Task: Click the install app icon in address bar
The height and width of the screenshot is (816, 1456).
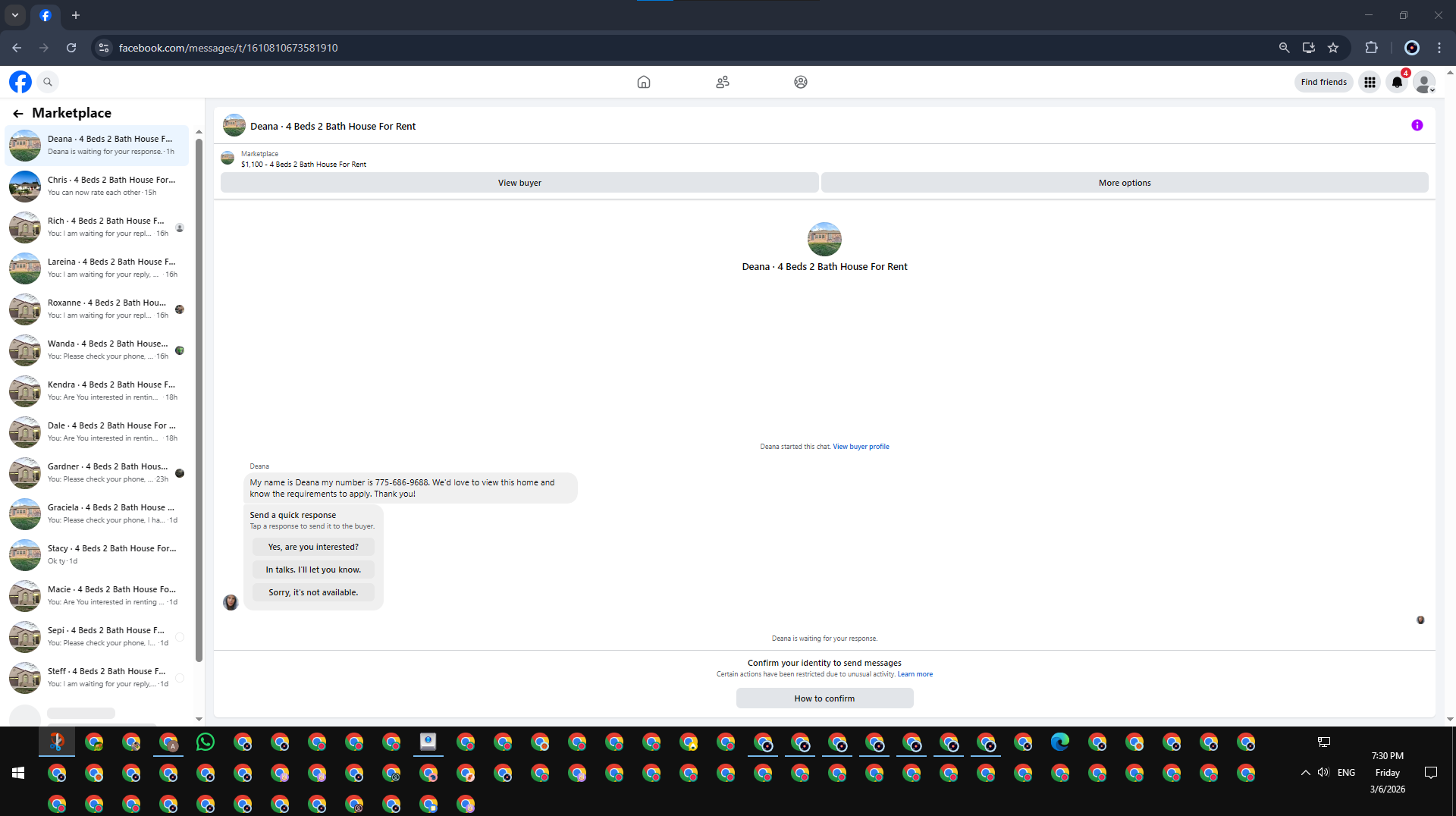Action: tap(1309, 48)
